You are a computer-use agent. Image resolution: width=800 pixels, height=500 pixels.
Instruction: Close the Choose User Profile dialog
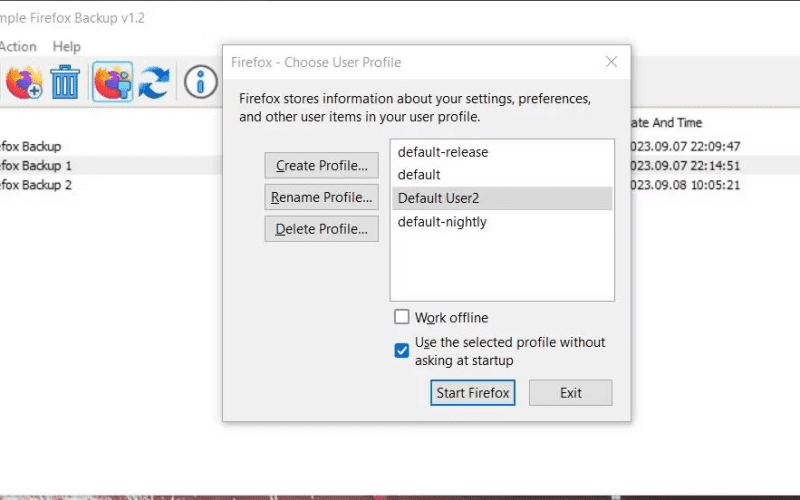pos(611,62)
